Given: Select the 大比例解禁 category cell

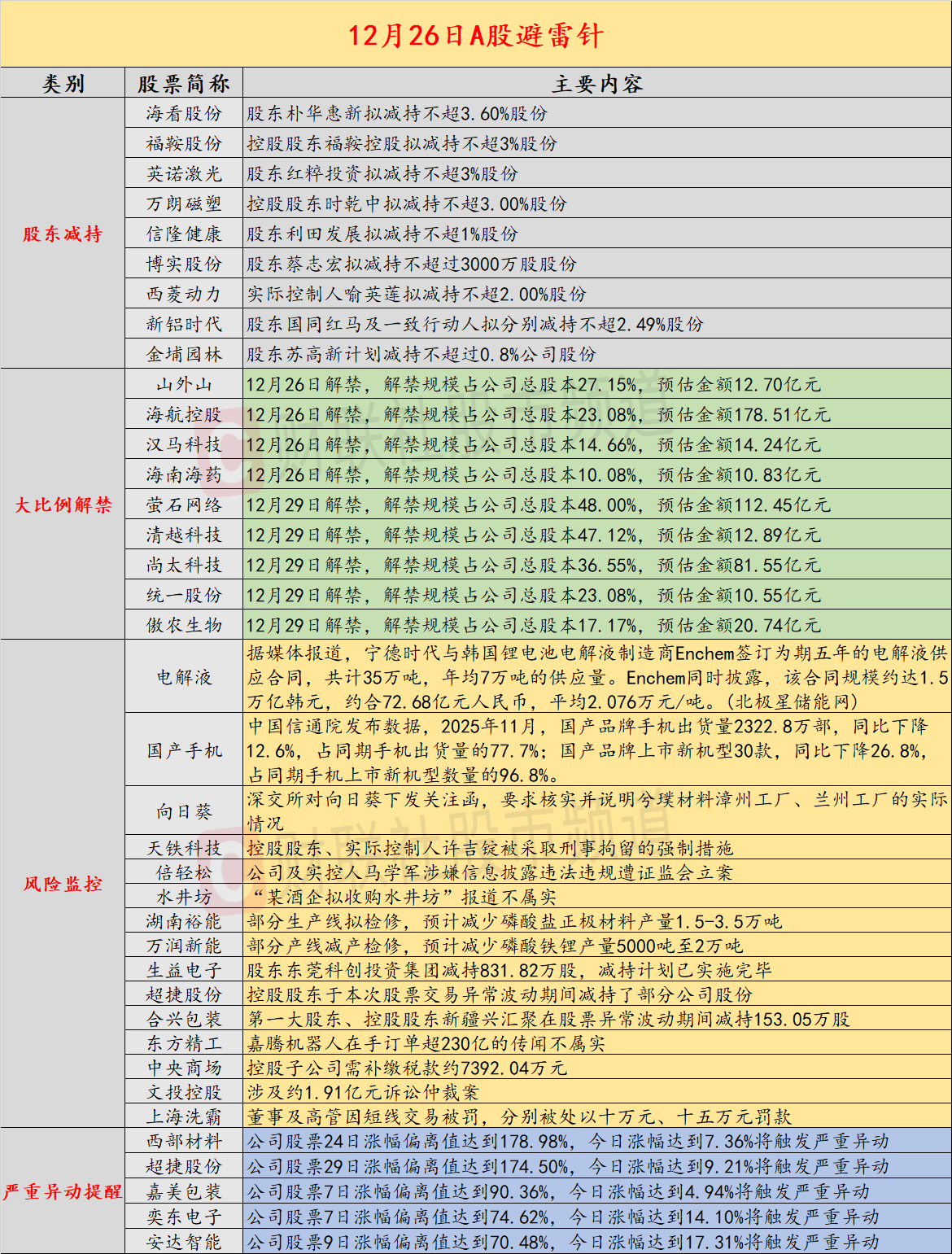Looking at the screenshot, I should pyautogui.click(x=63, y=505).
